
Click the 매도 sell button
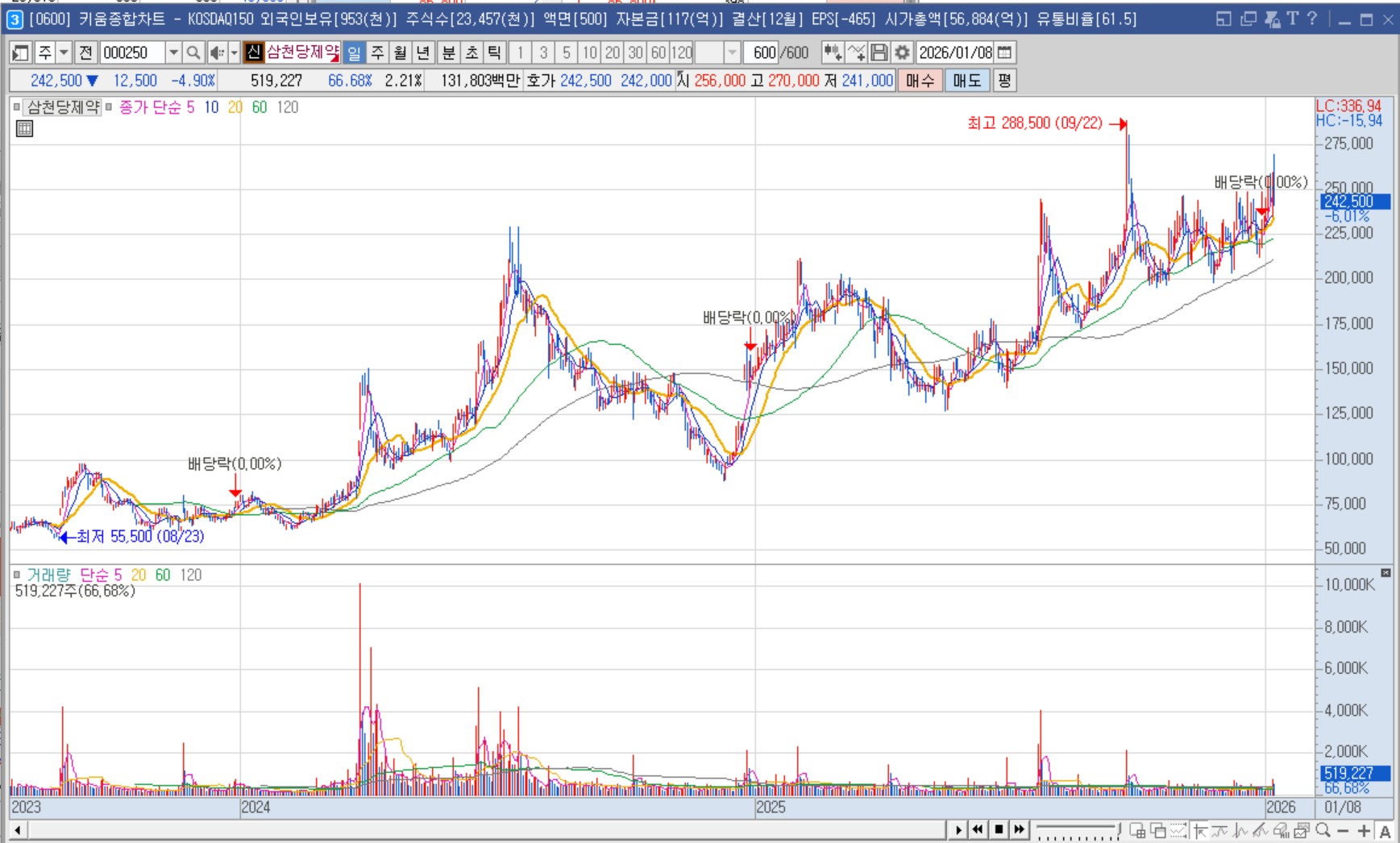click(966, 81)
